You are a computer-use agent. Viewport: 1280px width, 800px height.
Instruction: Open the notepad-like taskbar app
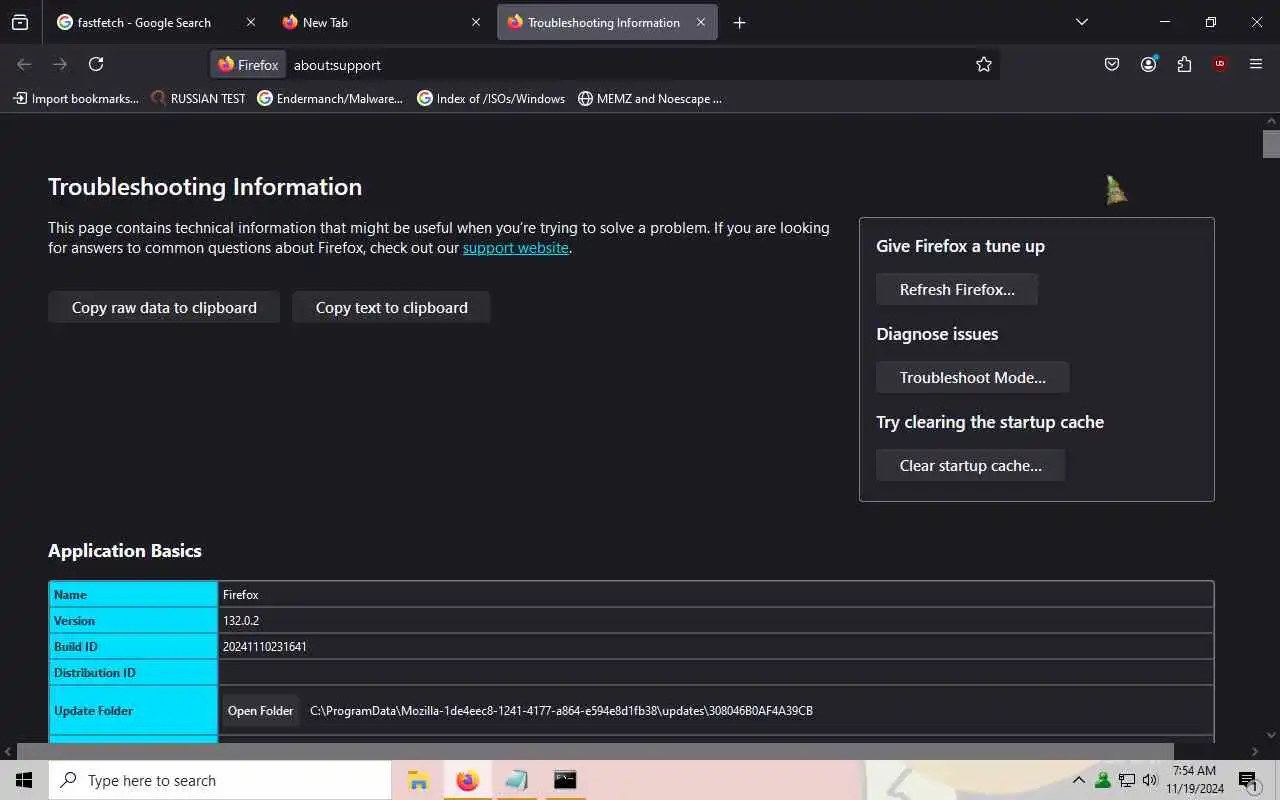(x=516, y=780)
